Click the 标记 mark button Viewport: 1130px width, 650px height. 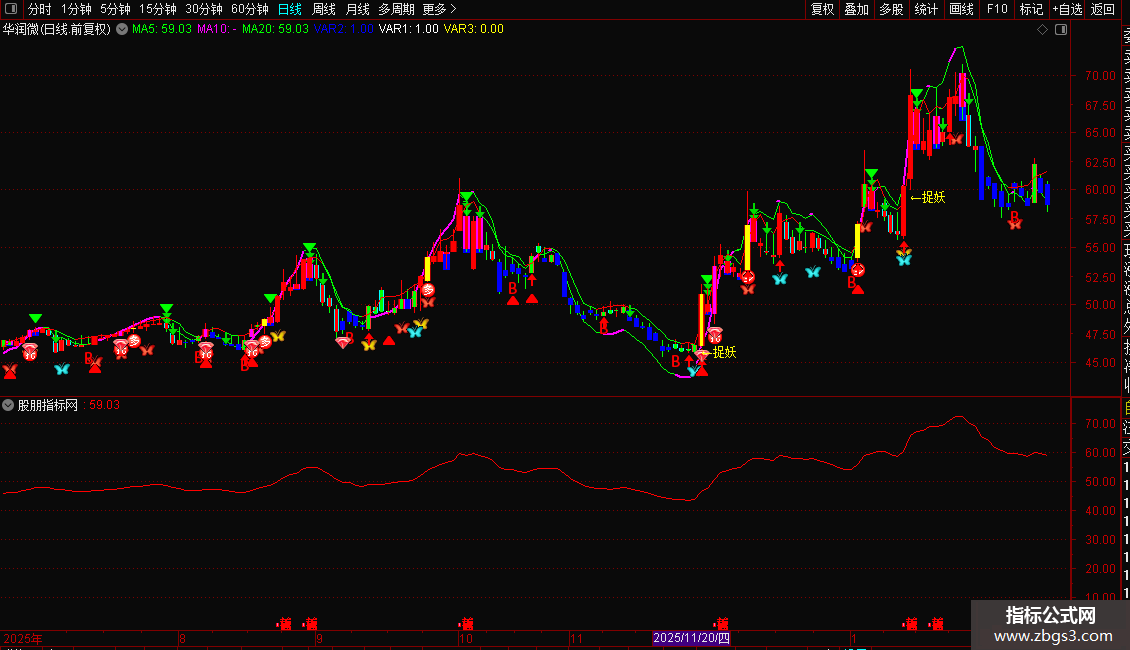coord(1031,9)
